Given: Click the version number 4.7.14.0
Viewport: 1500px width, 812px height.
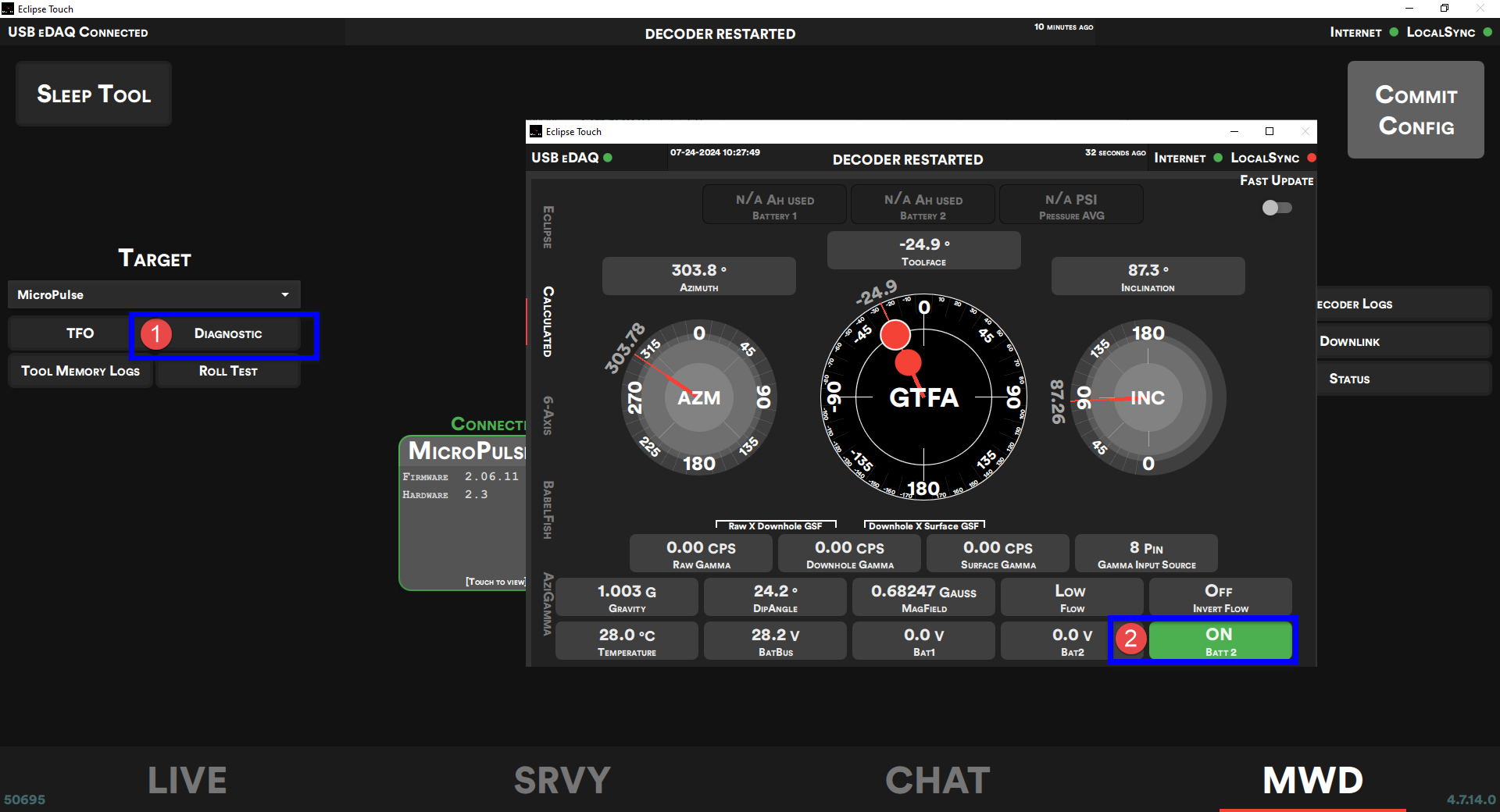Looking at the screenshot, I should tap(1470, 800).
